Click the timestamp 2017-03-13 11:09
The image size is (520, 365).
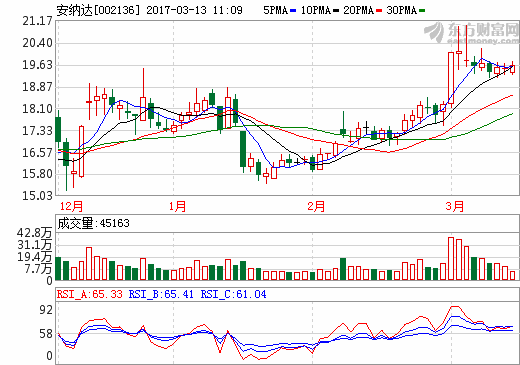(194, 10)
